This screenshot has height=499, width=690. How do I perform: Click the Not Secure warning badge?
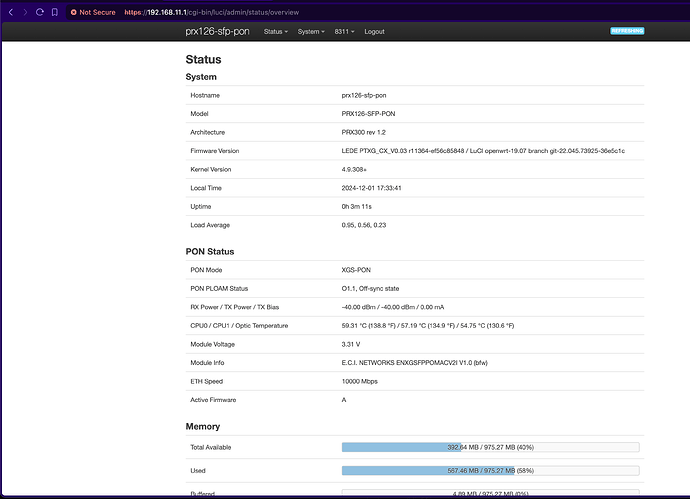tap(93, 12)
